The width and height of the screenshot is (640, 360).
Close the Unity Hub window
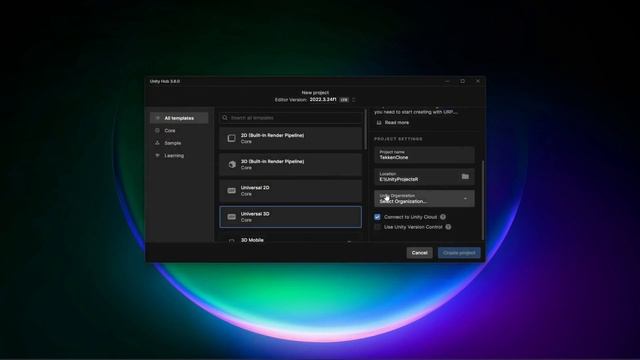coord(478,81)
